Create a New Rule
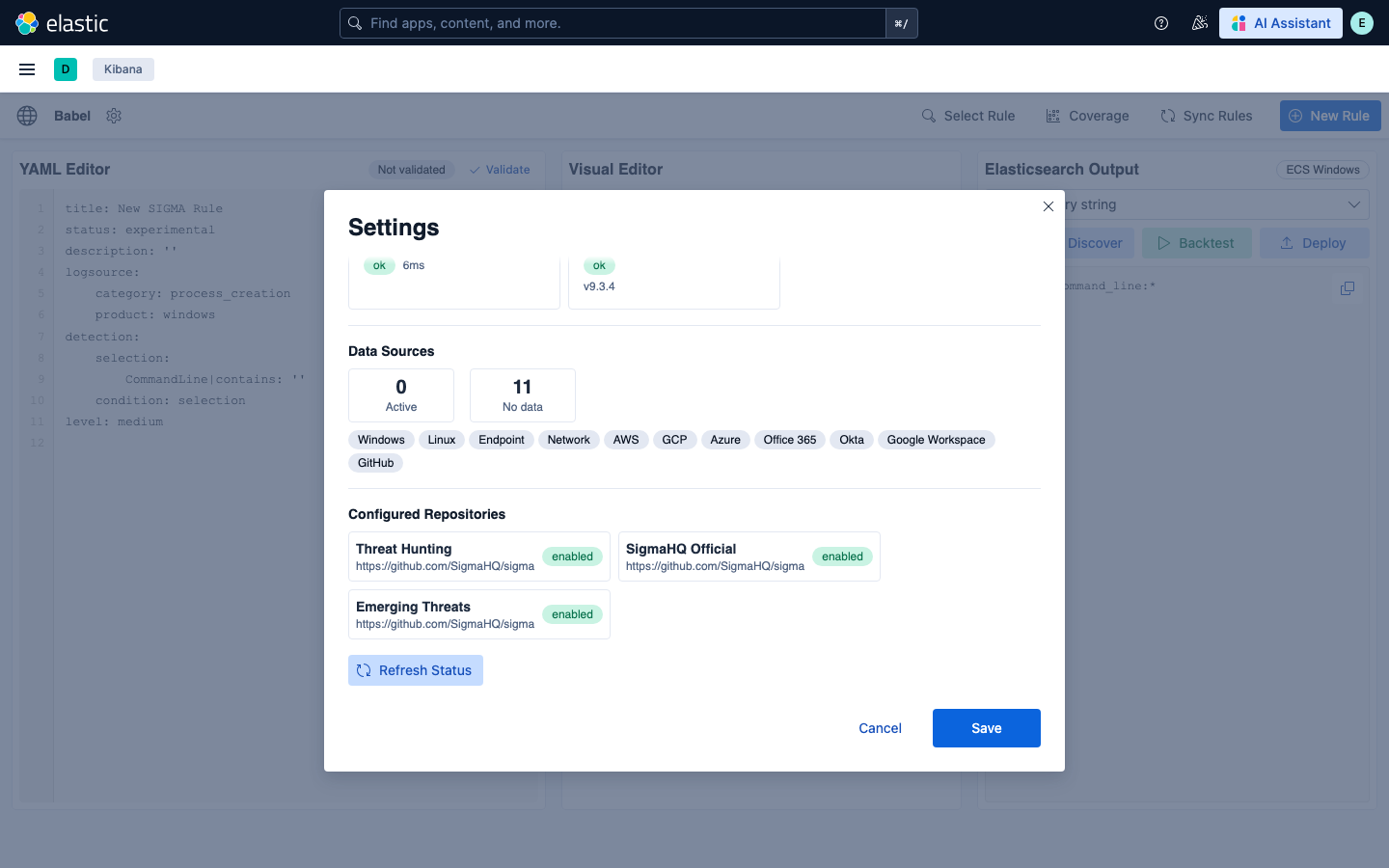The image size is (1389, 868). point(1330,116)
